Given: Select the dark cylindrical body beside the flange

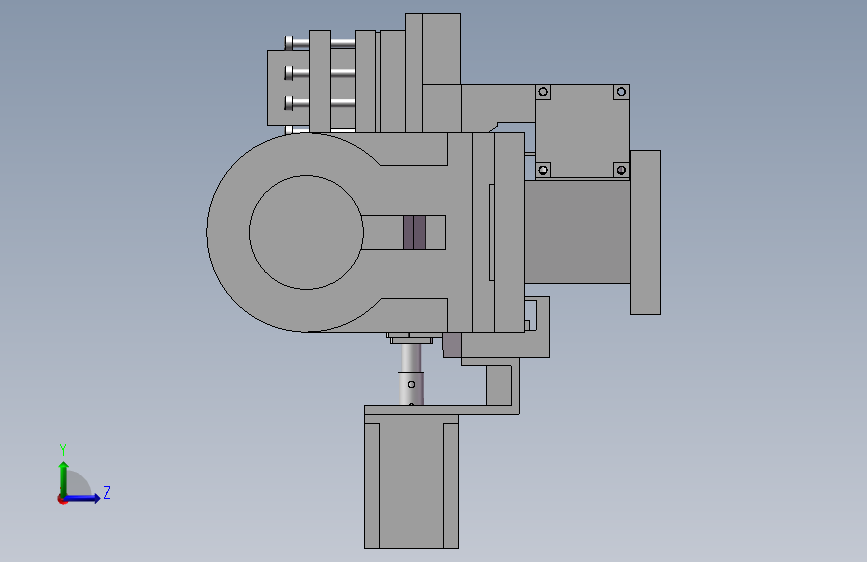Looking at the screenshot, I should tap(577, 232).
